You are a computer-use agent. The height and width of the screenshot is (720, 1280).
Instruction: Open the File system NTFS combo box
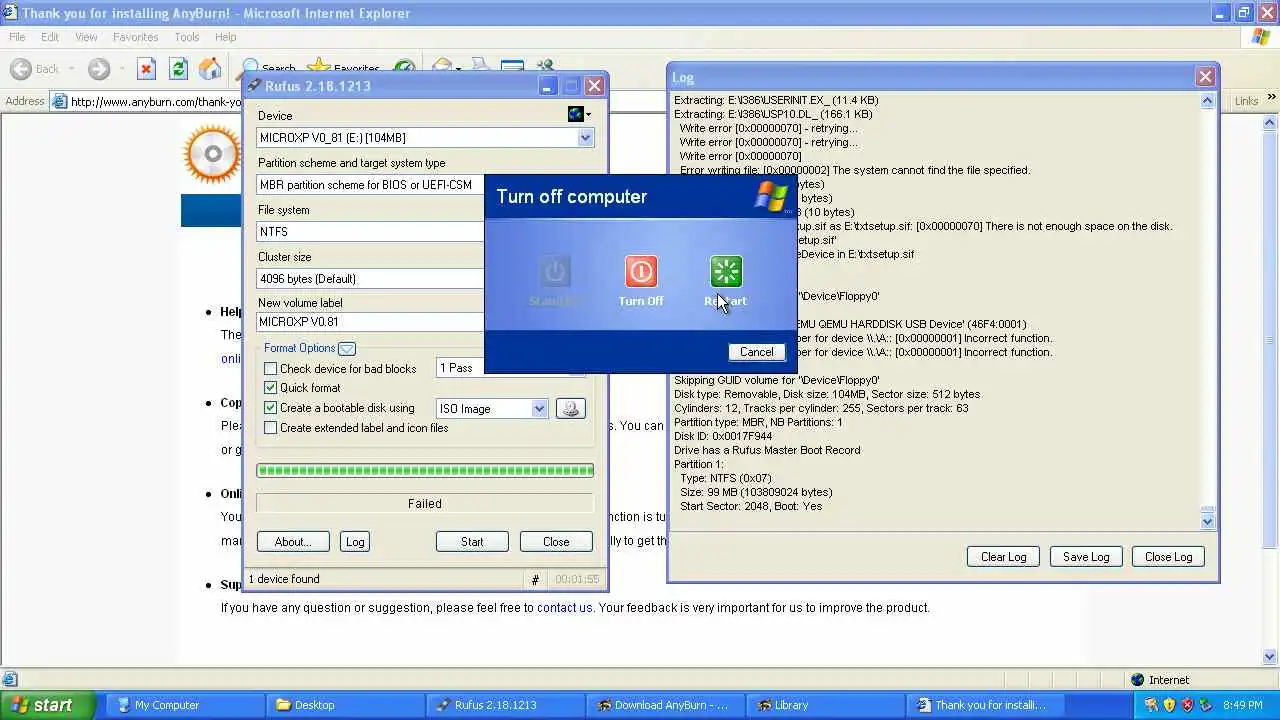pos(370,231)
